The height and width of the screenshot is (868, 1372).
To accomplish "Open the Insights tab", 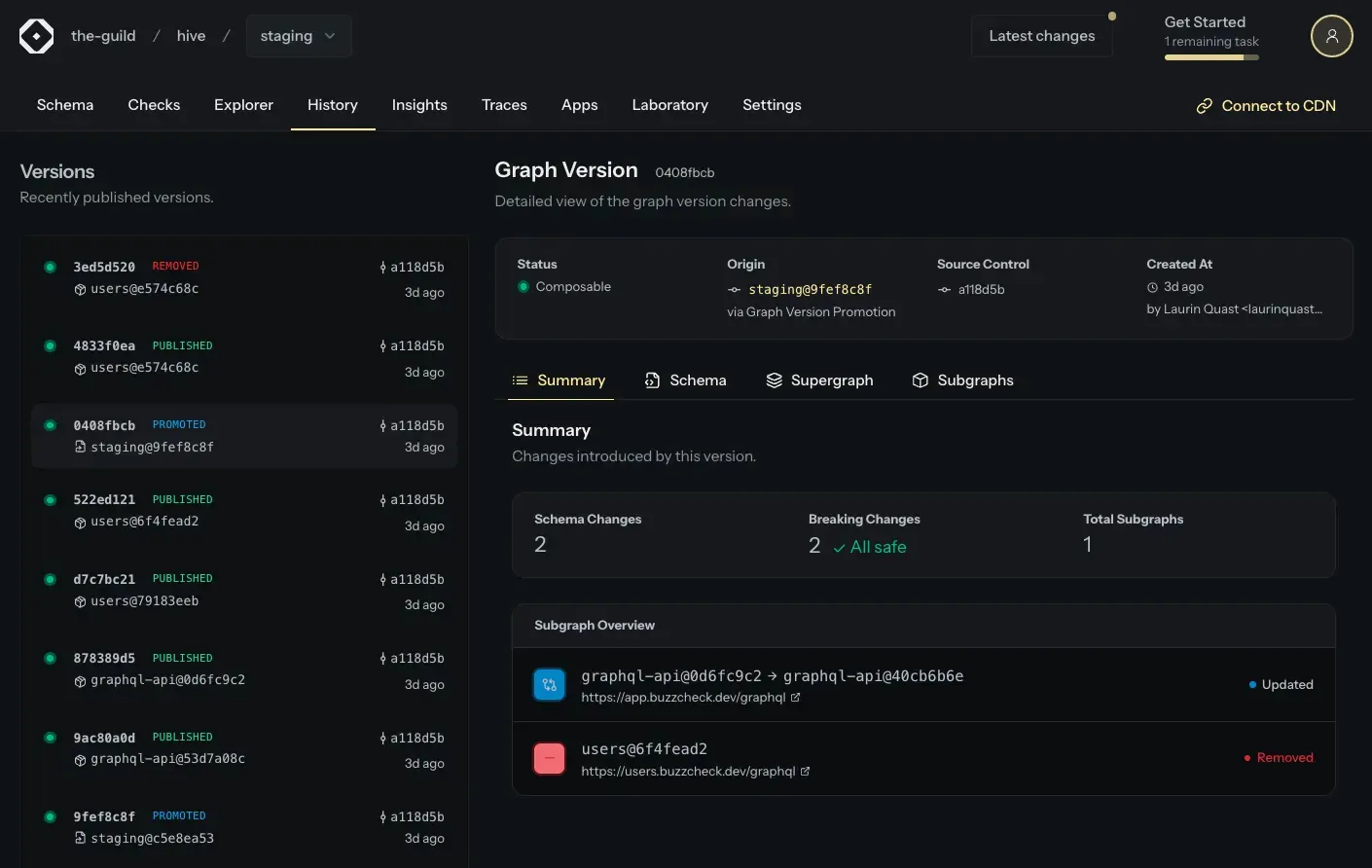I will (419, 105).
